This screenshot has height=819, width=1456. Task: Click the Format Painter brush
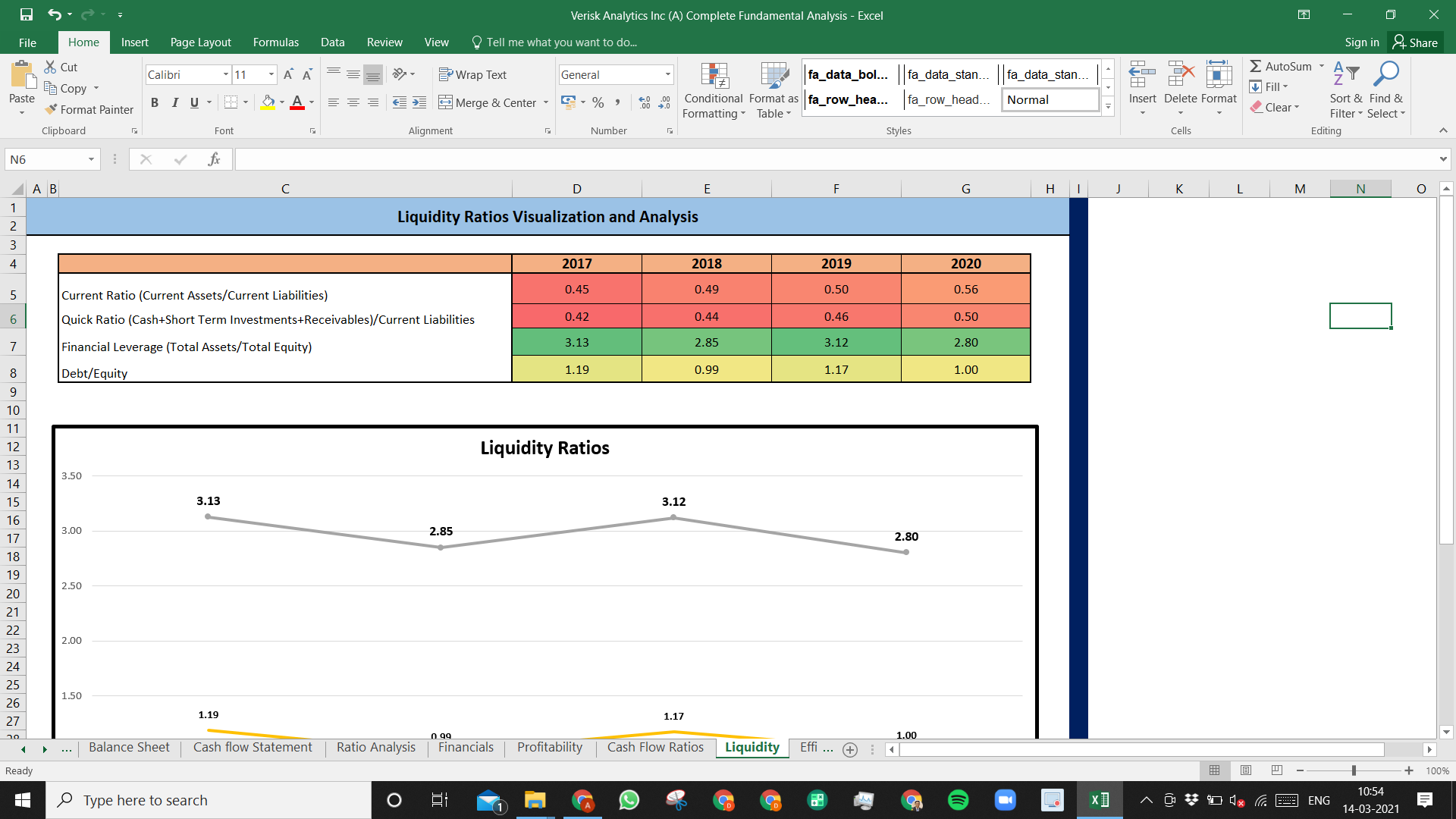pos(51,109)
